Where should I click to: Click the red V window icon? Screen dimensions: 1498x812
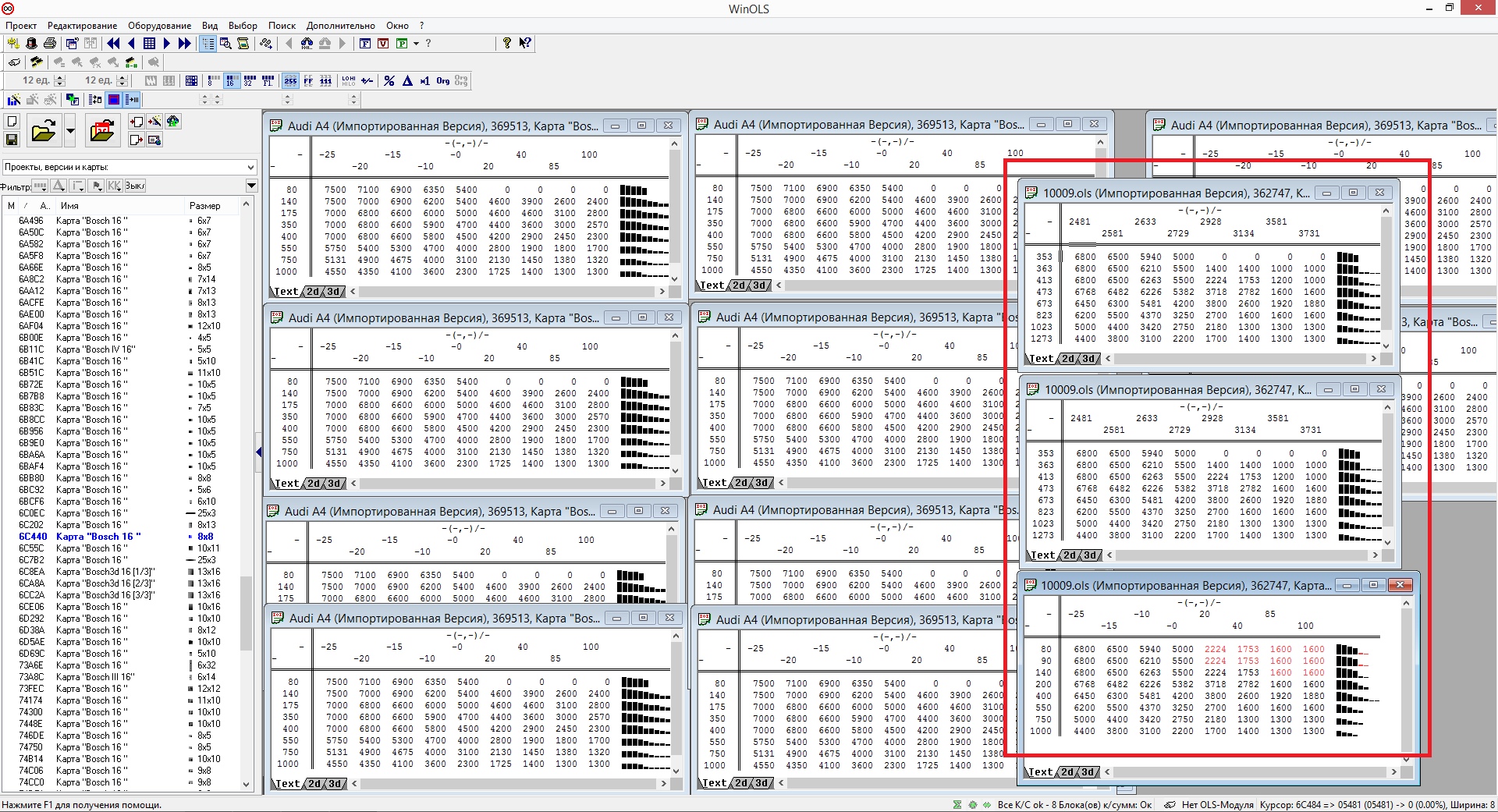tap(383, 44)
